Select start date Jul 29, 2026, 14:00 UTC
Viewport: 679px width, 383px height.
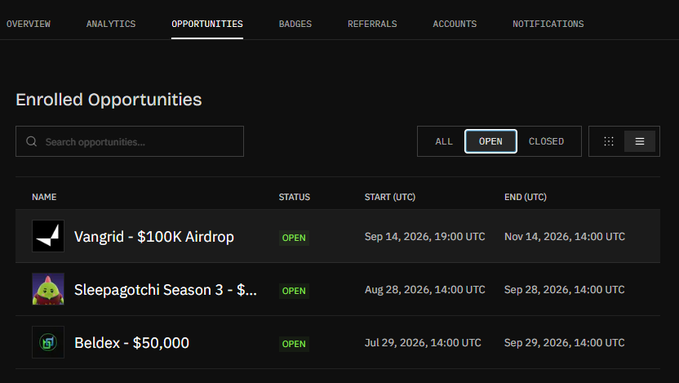423,343
